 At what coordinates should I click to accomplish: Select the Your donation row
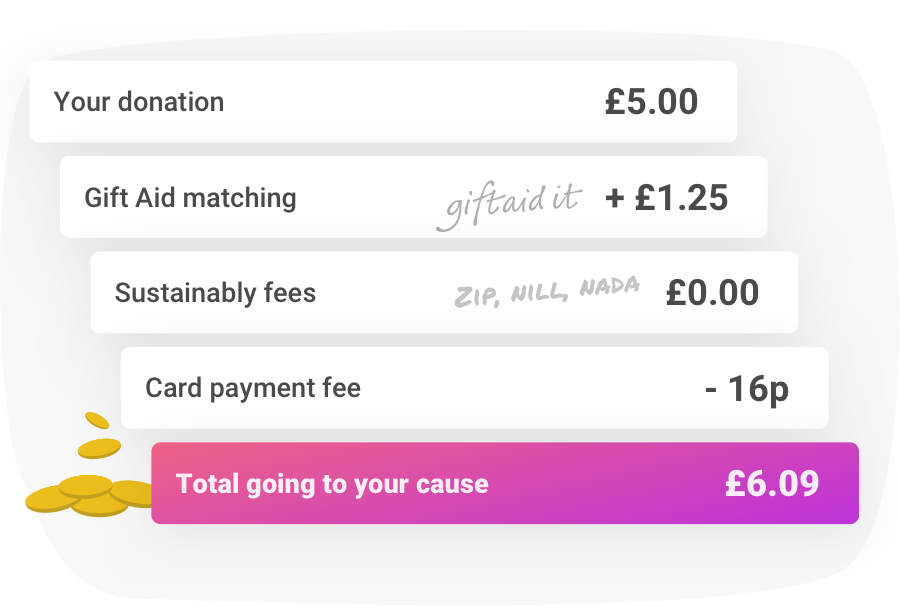click(x=383, y=102)
